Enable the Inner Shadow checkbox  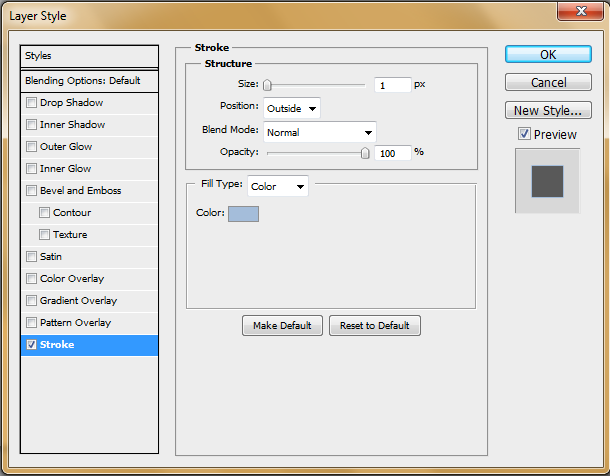pyautogui.click(x=32, y=125)
